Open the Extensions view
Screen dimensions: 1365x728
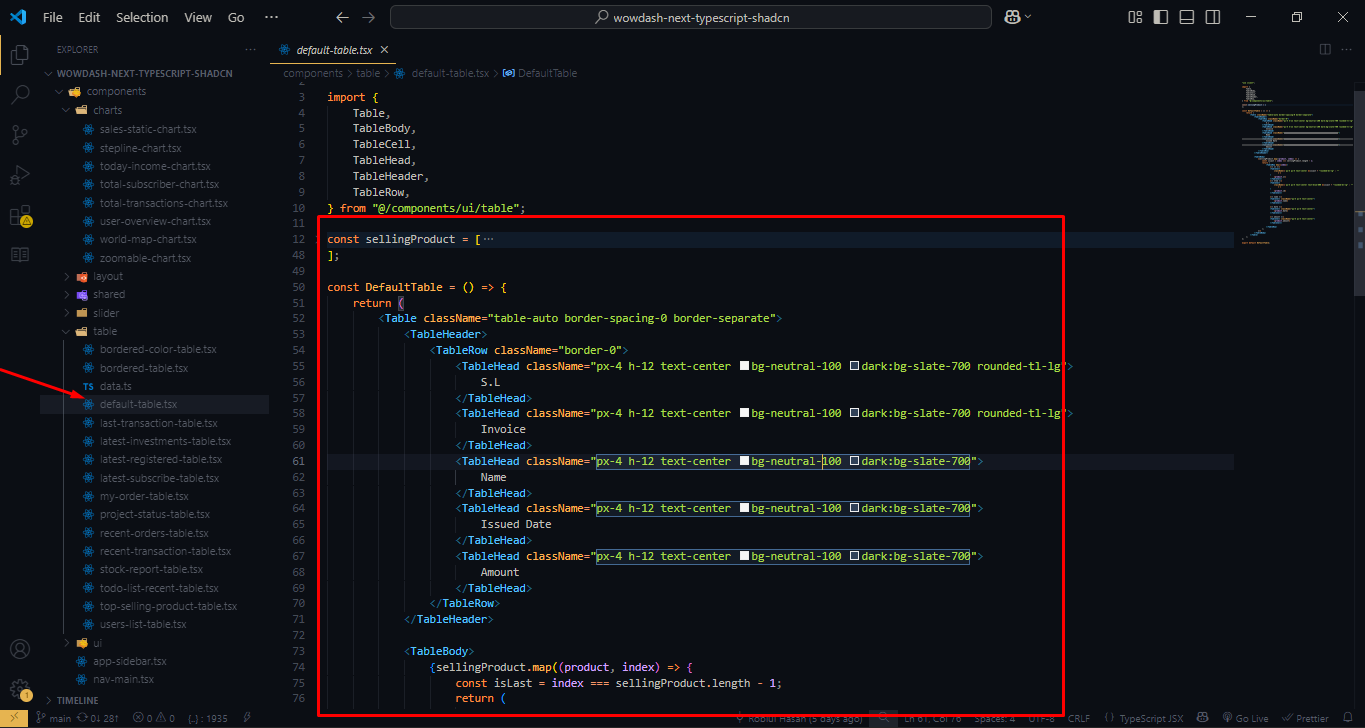20,213
